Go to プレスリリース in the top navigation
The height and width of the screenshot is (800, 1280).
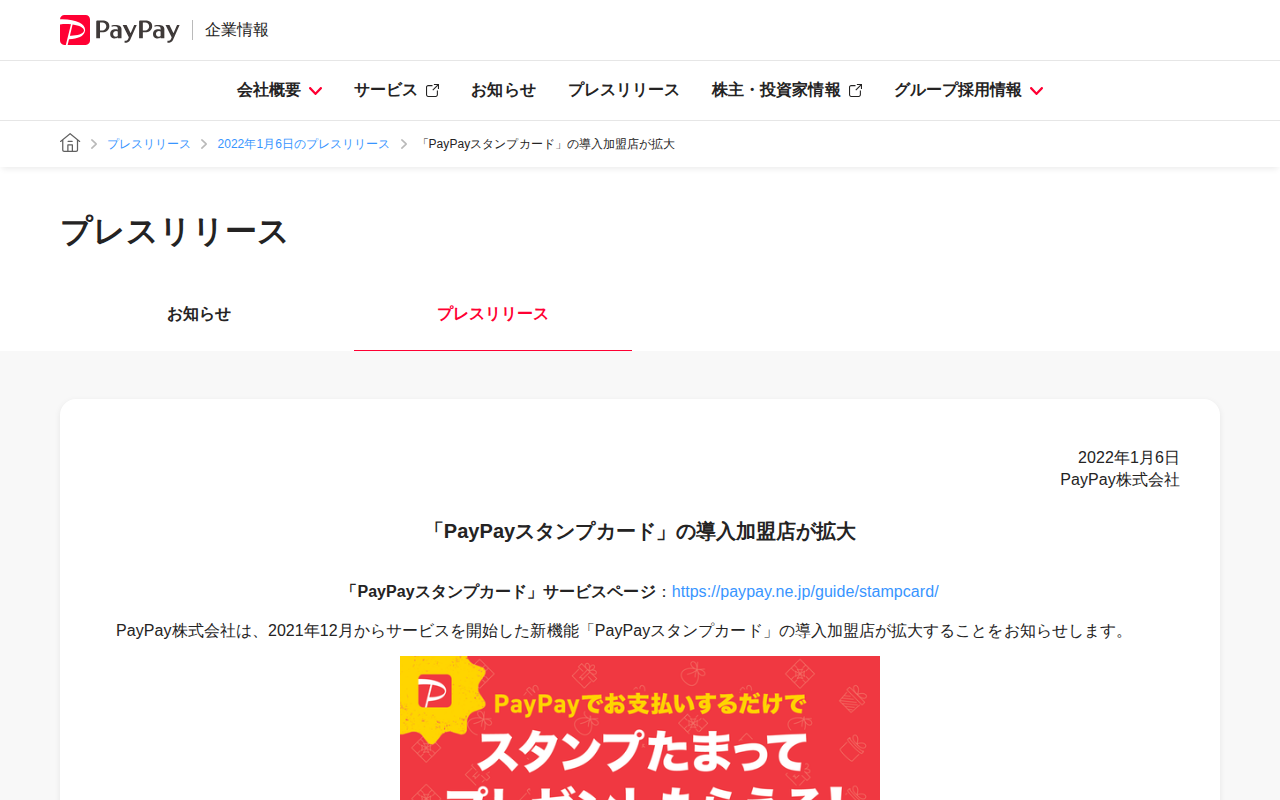623,90
